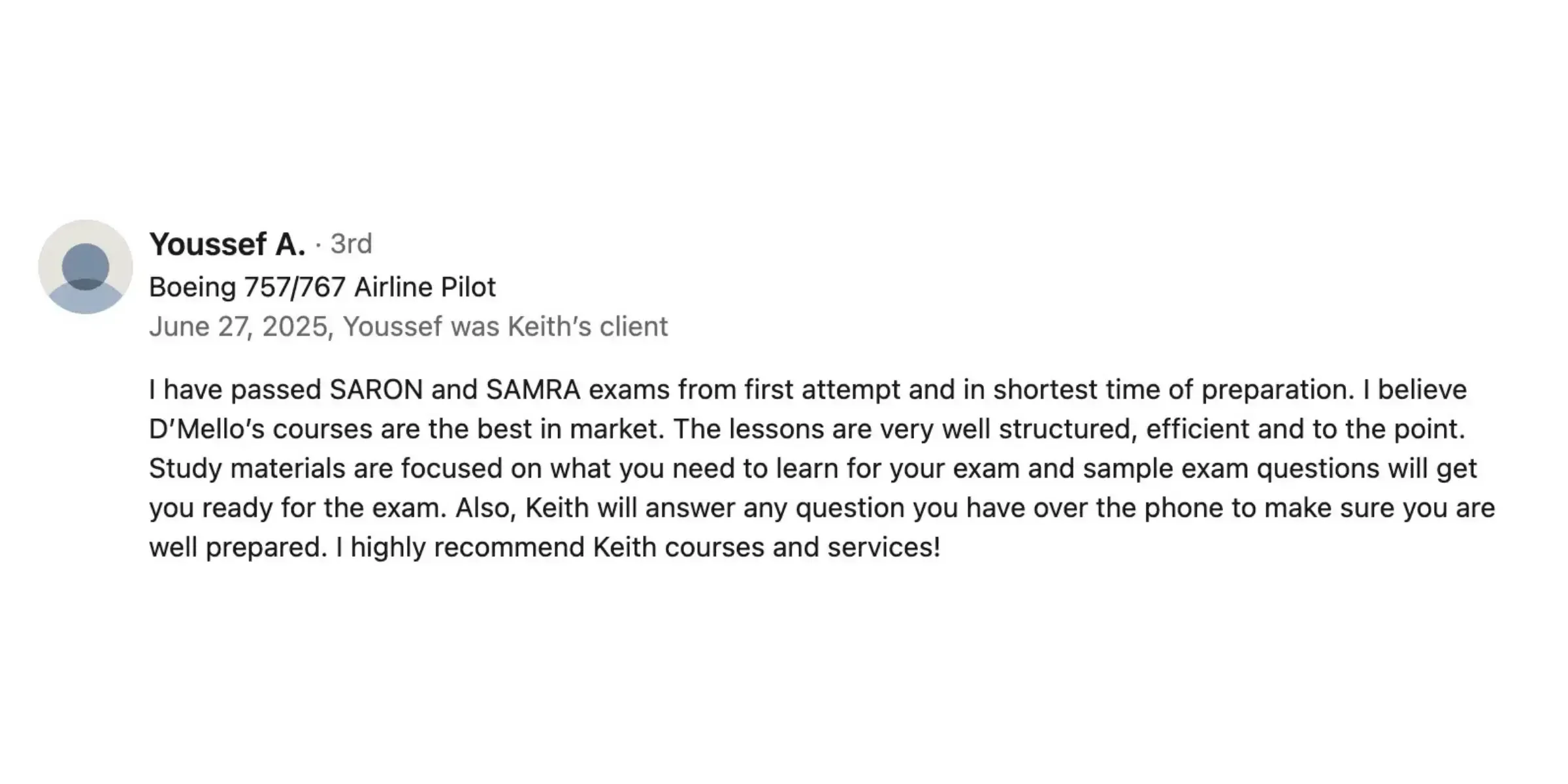Click the word SAMRA in the recommendation
The image size is (1568, 784).
pos(532,390)
